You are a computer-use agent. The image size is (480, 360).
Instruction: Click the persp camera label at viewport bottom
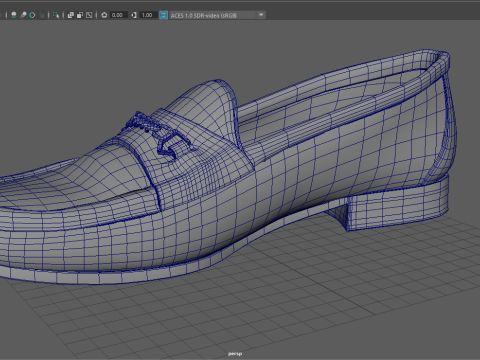point(235,354)
